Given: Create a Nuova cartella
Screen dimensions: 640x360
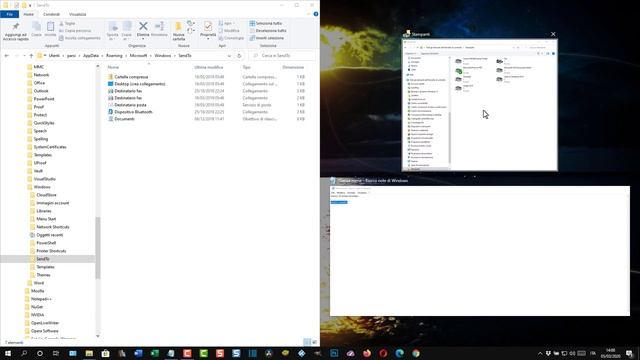Looking at the screenshot, I should coord(178,31).
